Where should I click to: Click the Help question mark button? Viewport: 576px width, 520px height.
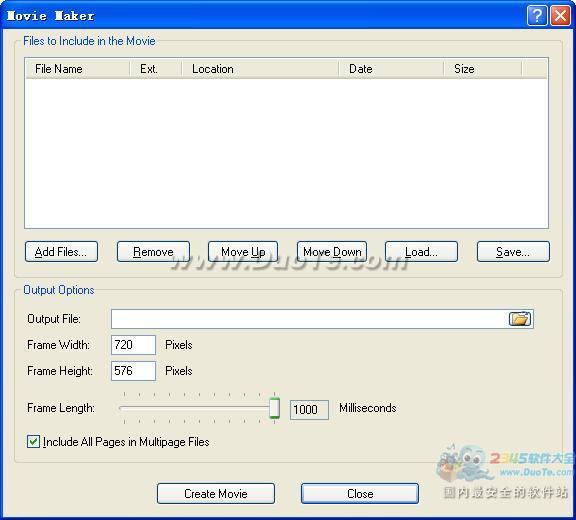coord(537,16)
